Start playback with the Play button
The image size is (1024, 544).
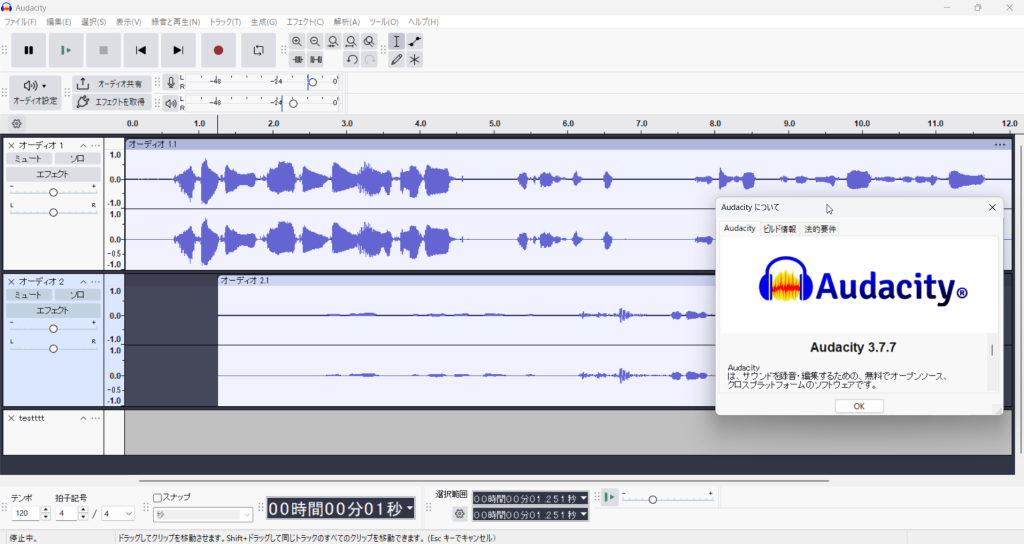[x=66, y=50]
